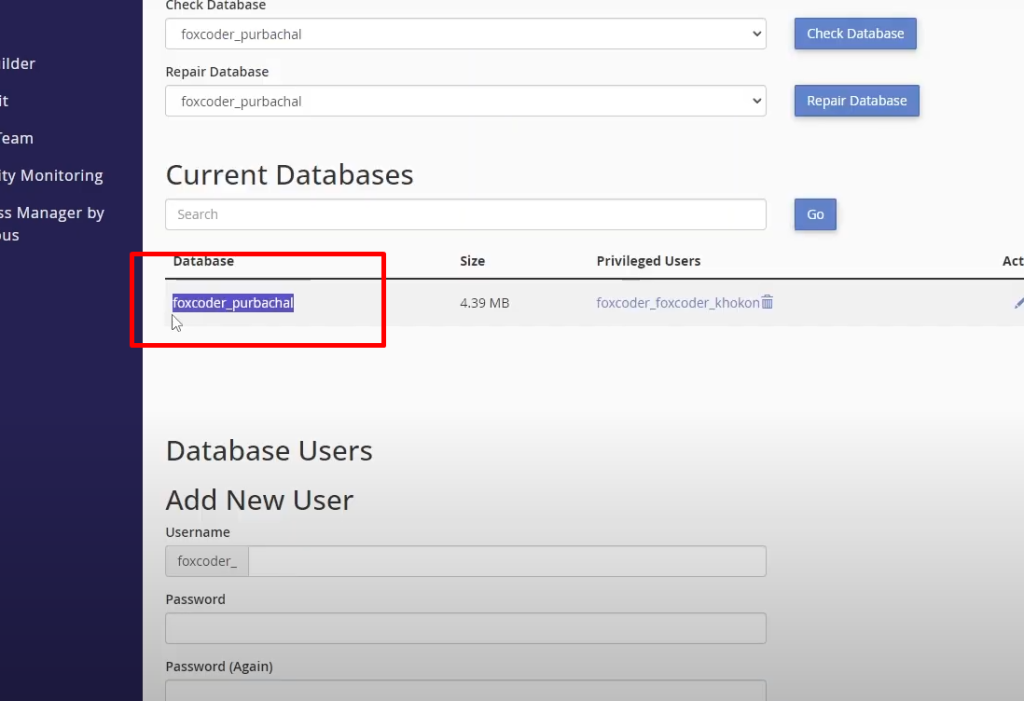Open the Team item in the sidebar
Screen dimensions: 1024x701
[17, 139]
